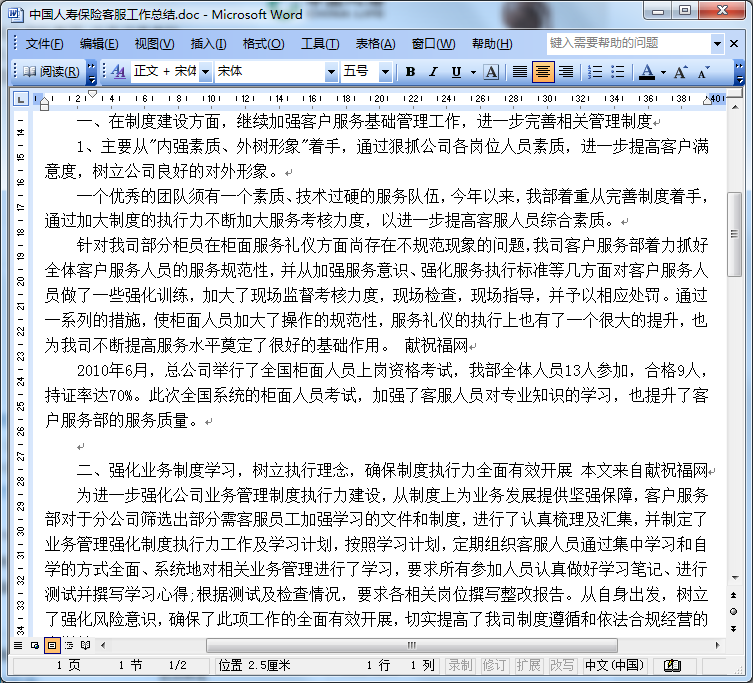The image size is (753, 683).
Task: Open the font color dropdown arrow
Action: coord(663,73)
